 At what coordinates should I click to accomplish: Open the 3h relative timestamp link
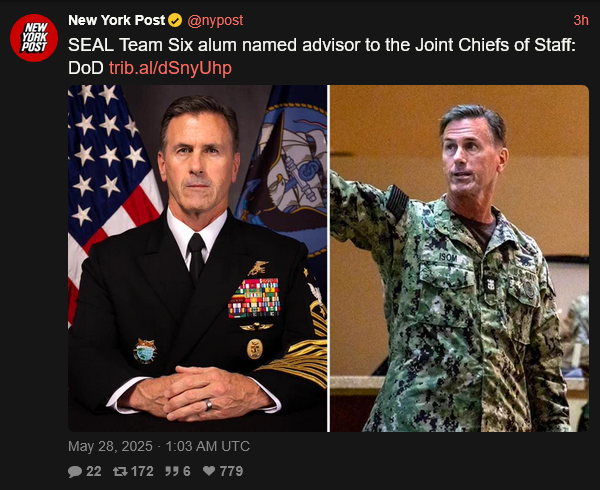click(x=580, y=20)
